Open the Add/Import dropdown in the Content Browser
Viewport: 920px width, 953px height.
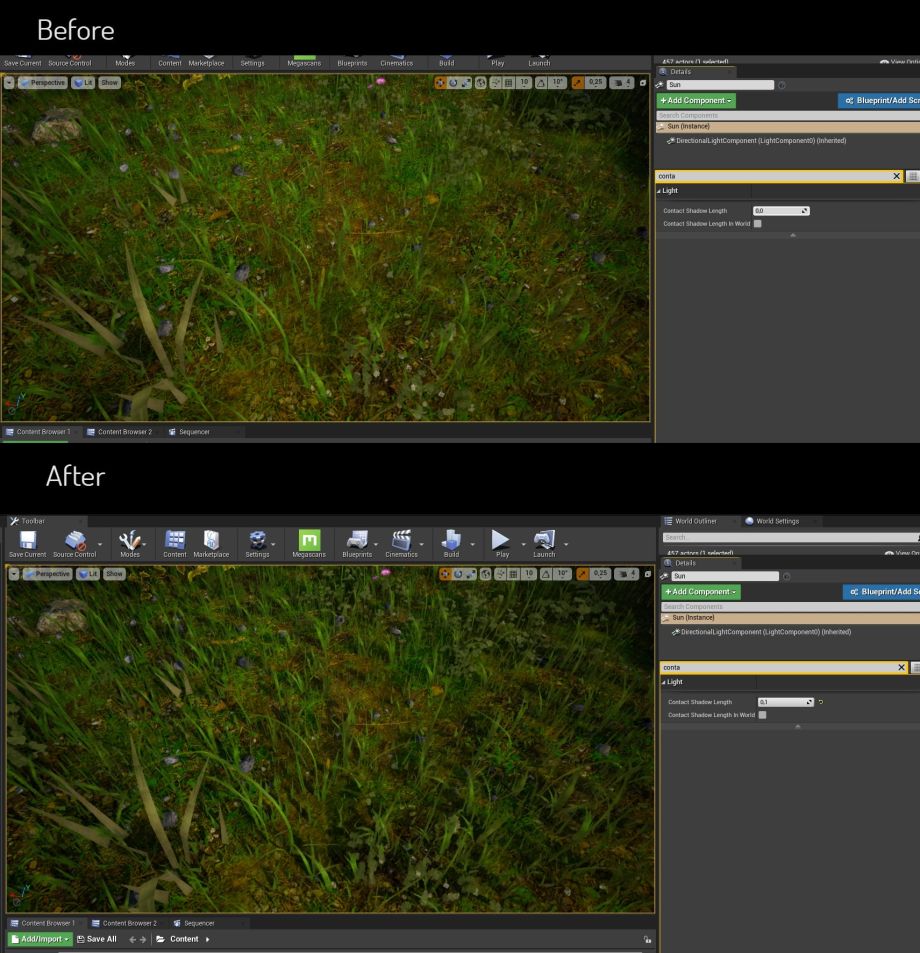pyautogui.click(x=41, y=939)
